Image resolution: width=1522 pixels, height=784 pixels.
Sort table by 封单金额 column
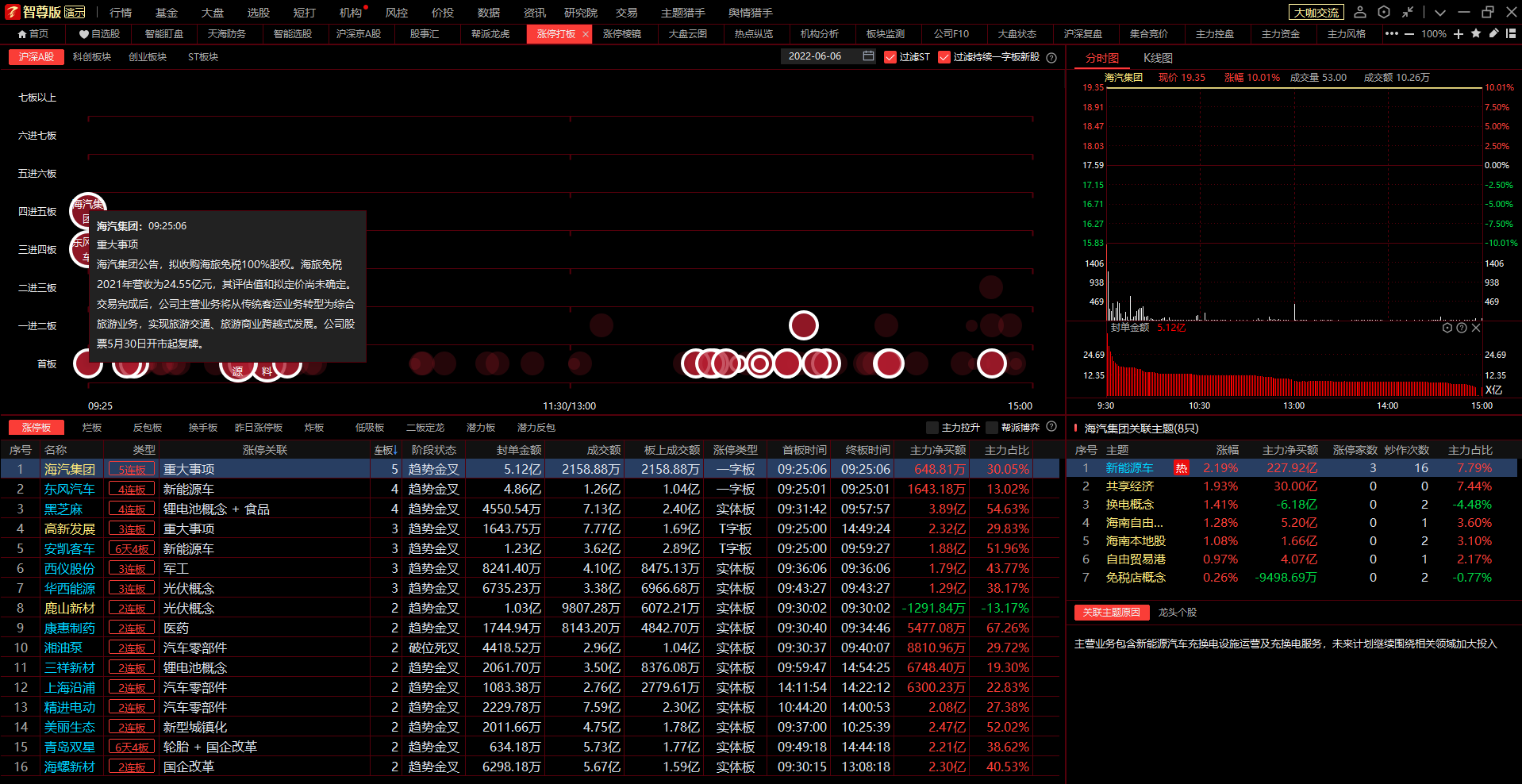(519, 450)
